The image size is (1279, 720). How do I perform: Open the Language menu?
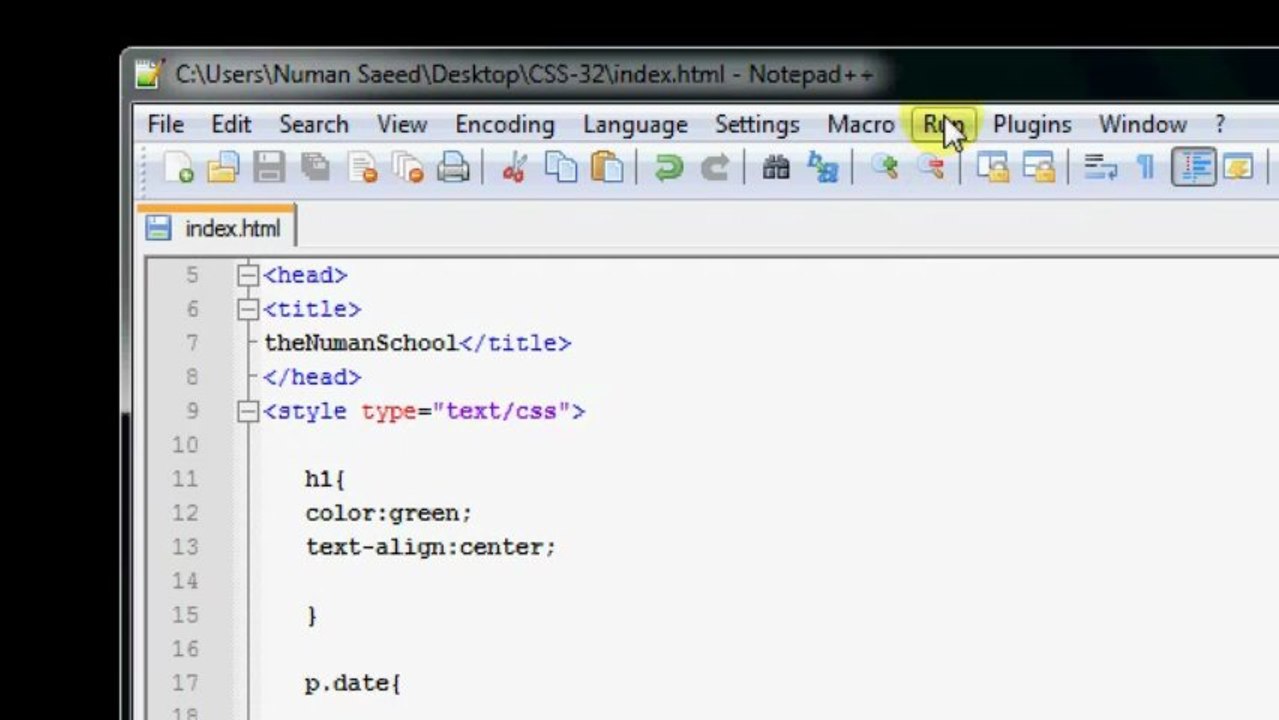click(x=635, y=124)
